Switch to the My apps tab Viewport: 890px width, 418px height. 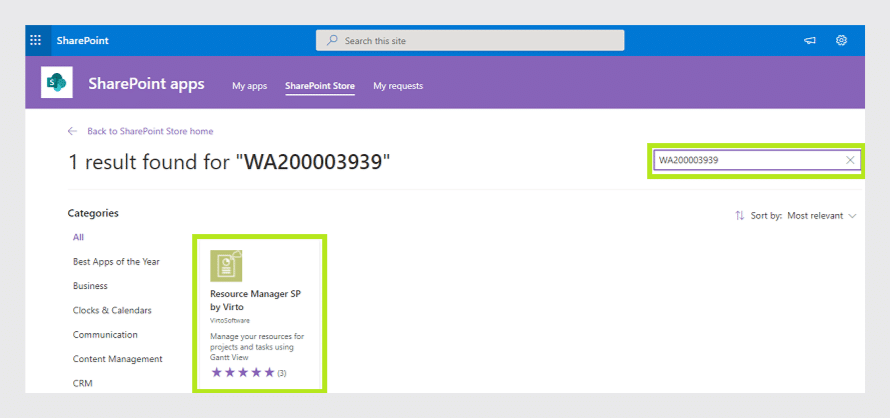(x=249, y=86)
